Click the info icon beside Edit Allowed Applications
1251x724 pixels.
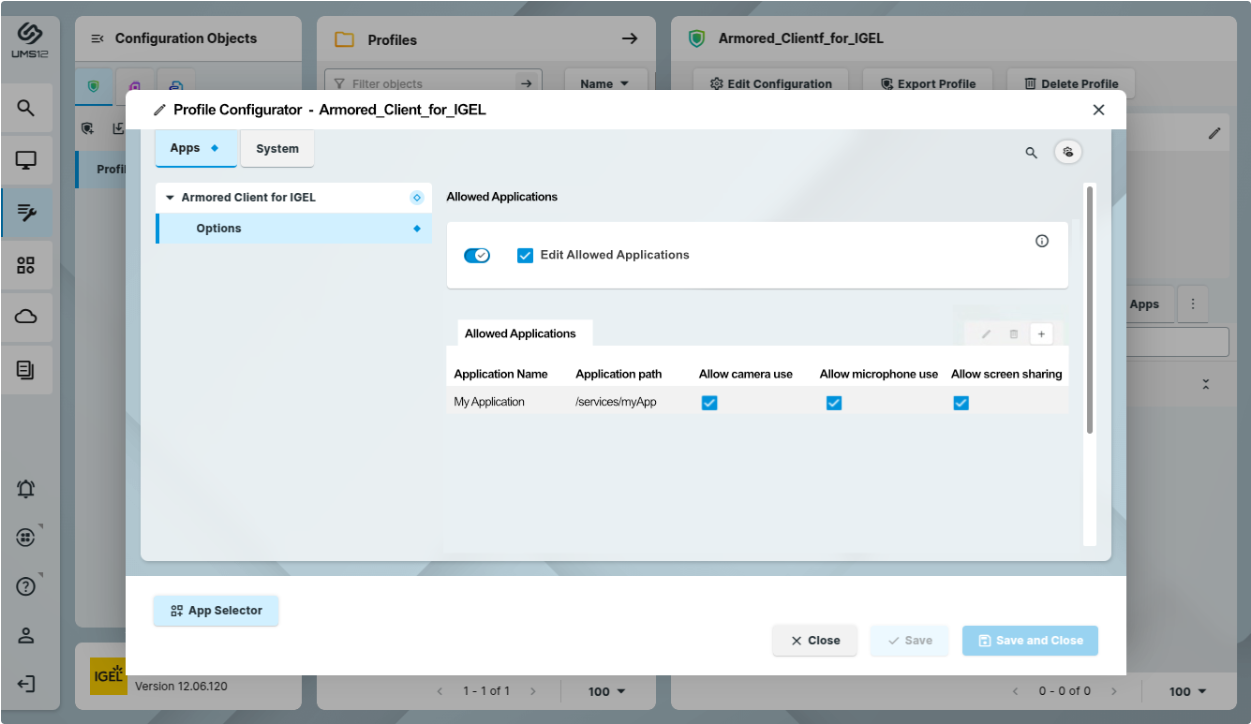[x=1042, y=241]
